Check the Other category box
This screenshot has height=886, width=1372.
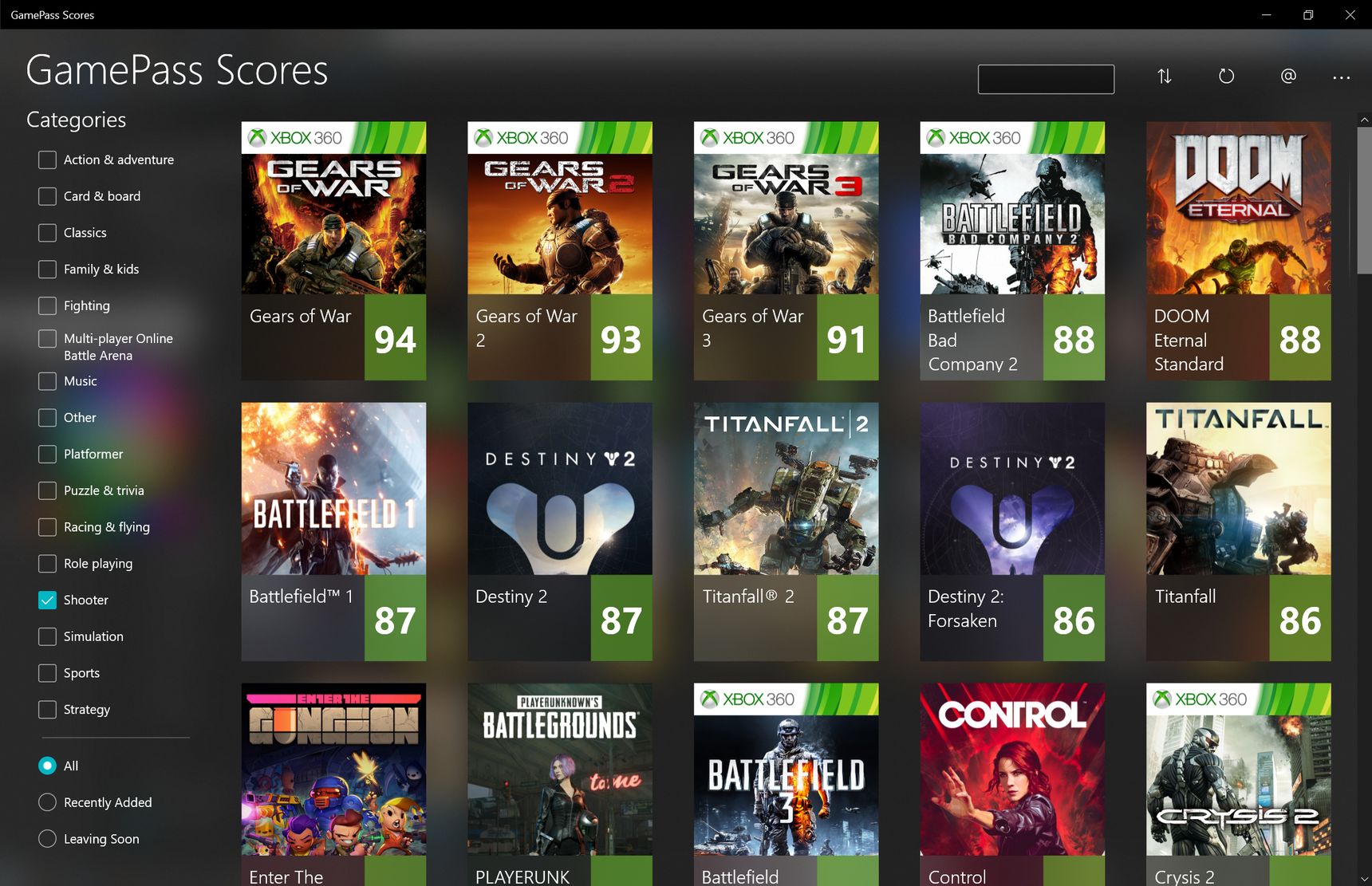click(48, 418)
